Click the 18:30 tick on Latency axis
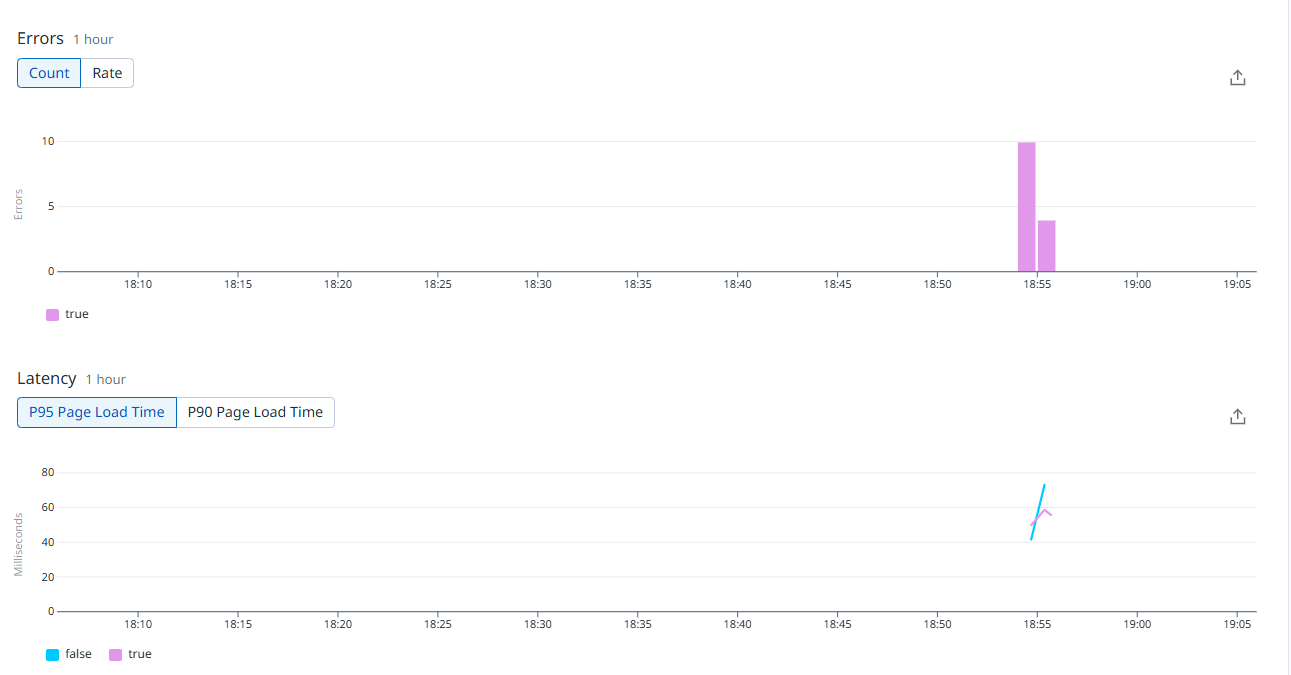 [x=537, y=624]
